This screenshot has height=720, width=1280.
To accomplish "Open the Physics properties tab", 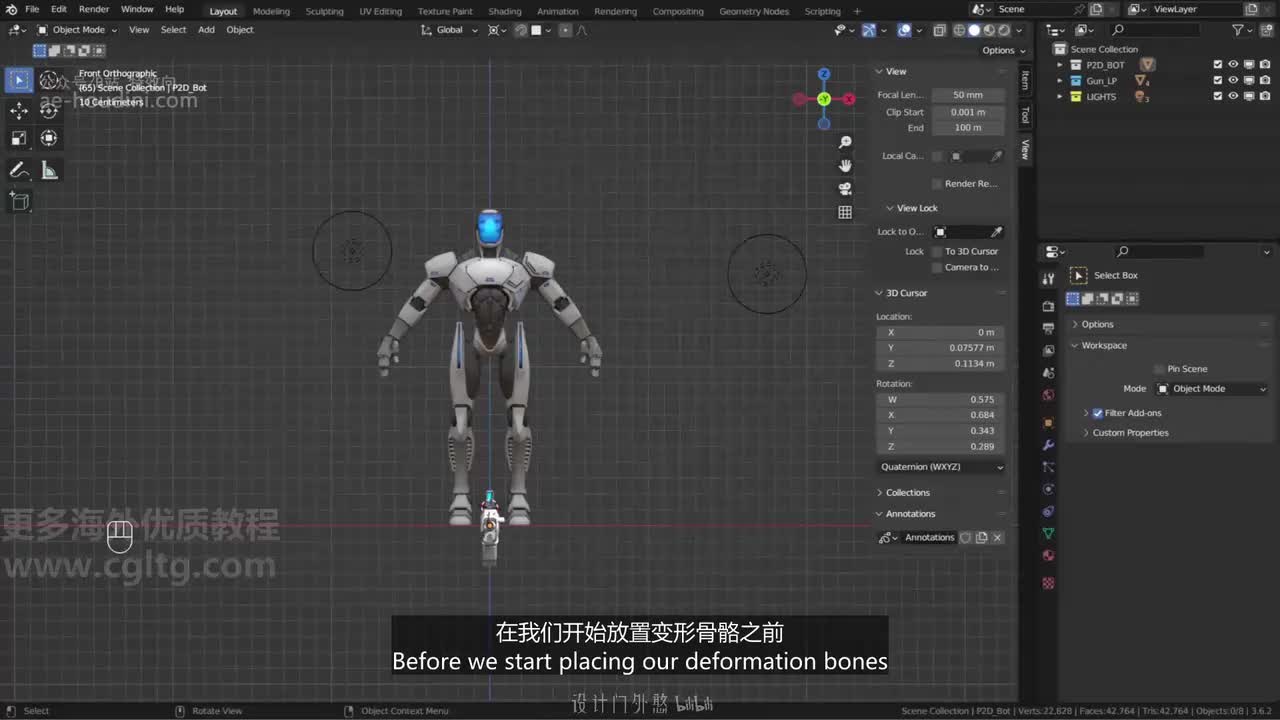I will [x=1048, y=489].
